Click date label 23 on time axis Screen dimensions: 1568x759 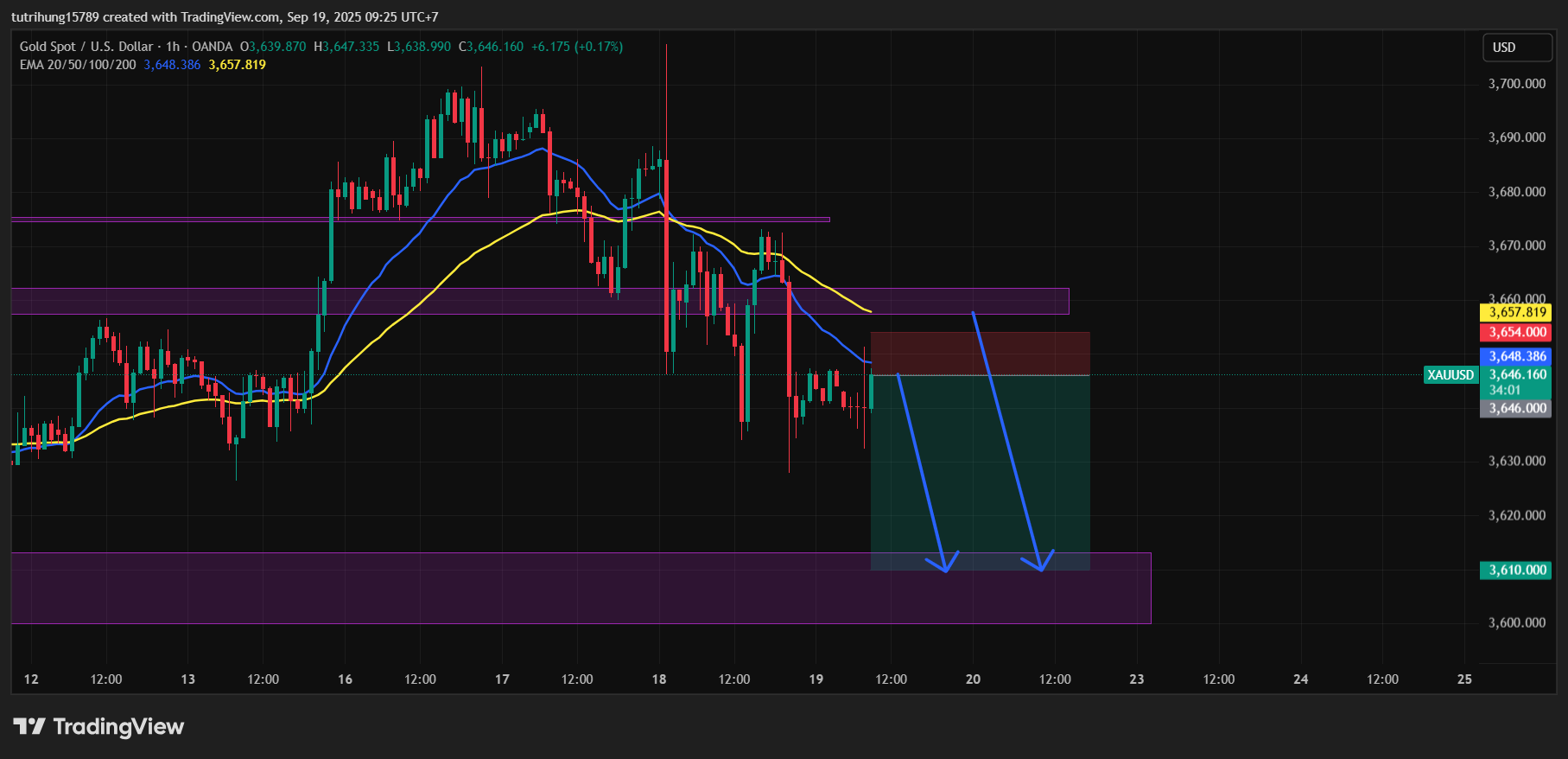1137,679
